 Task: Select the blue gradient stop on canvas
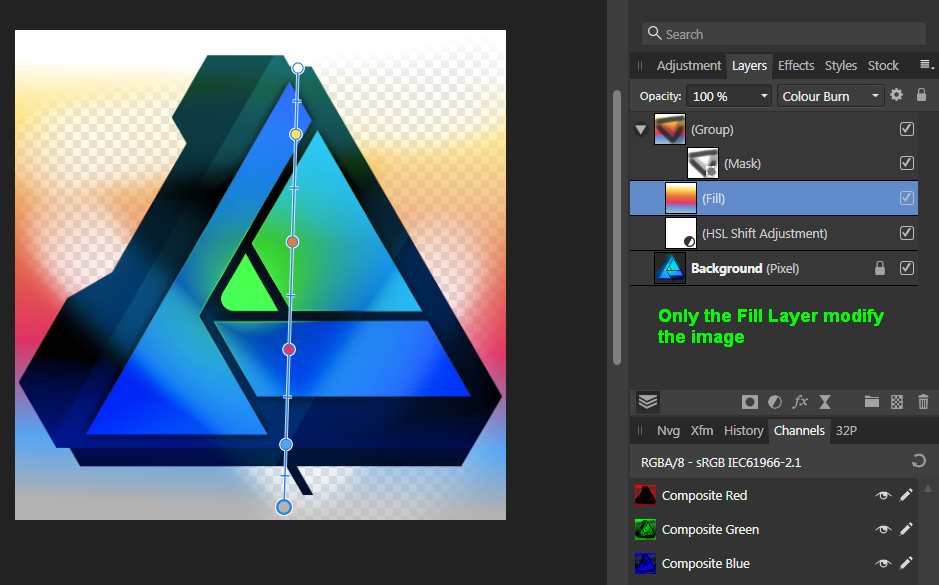pyautogui.click(x=286, y=444)
